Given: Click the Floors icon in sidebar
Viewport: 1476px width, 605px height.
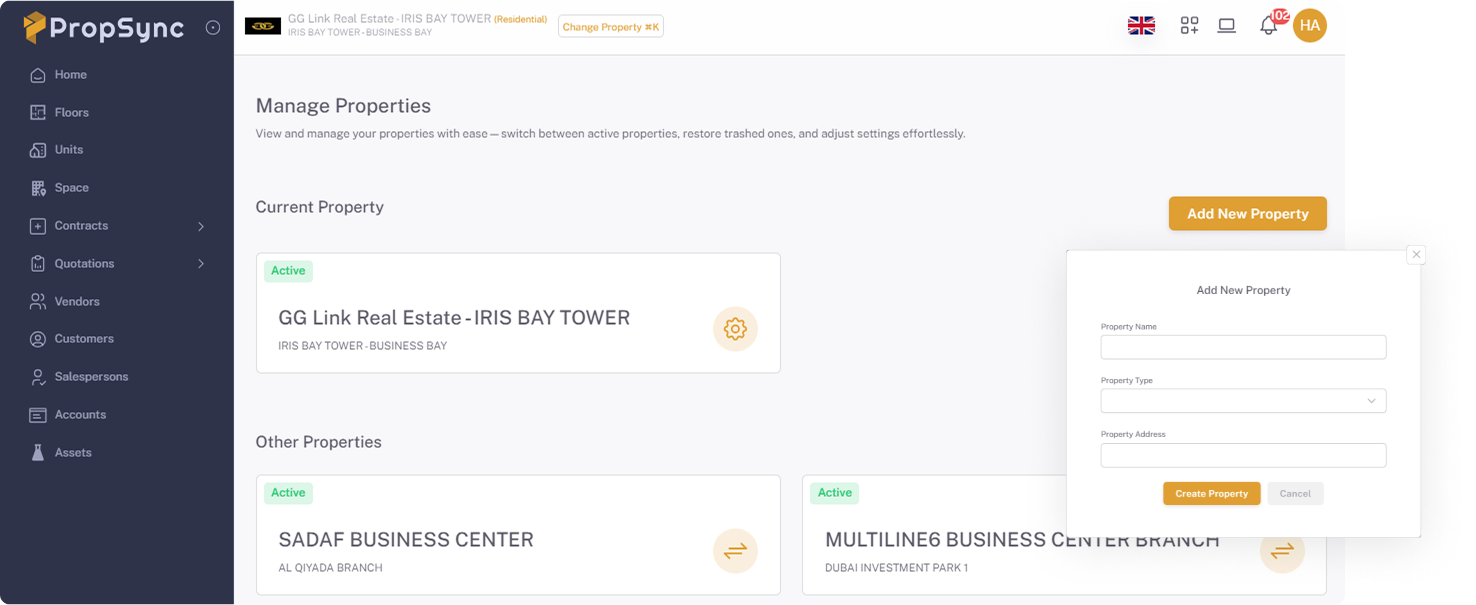Looking at the screenshot, I should point(38,113).
